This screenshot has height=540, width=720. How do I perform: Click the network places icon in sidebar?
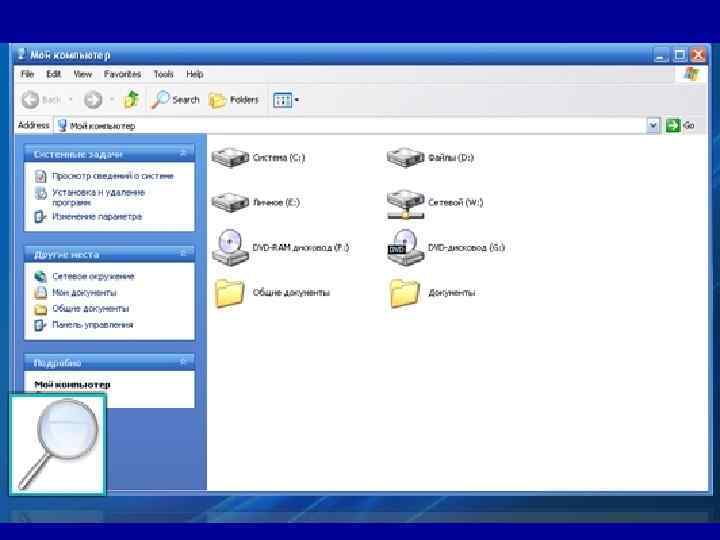pyautogui.click(x=41, y=276)
